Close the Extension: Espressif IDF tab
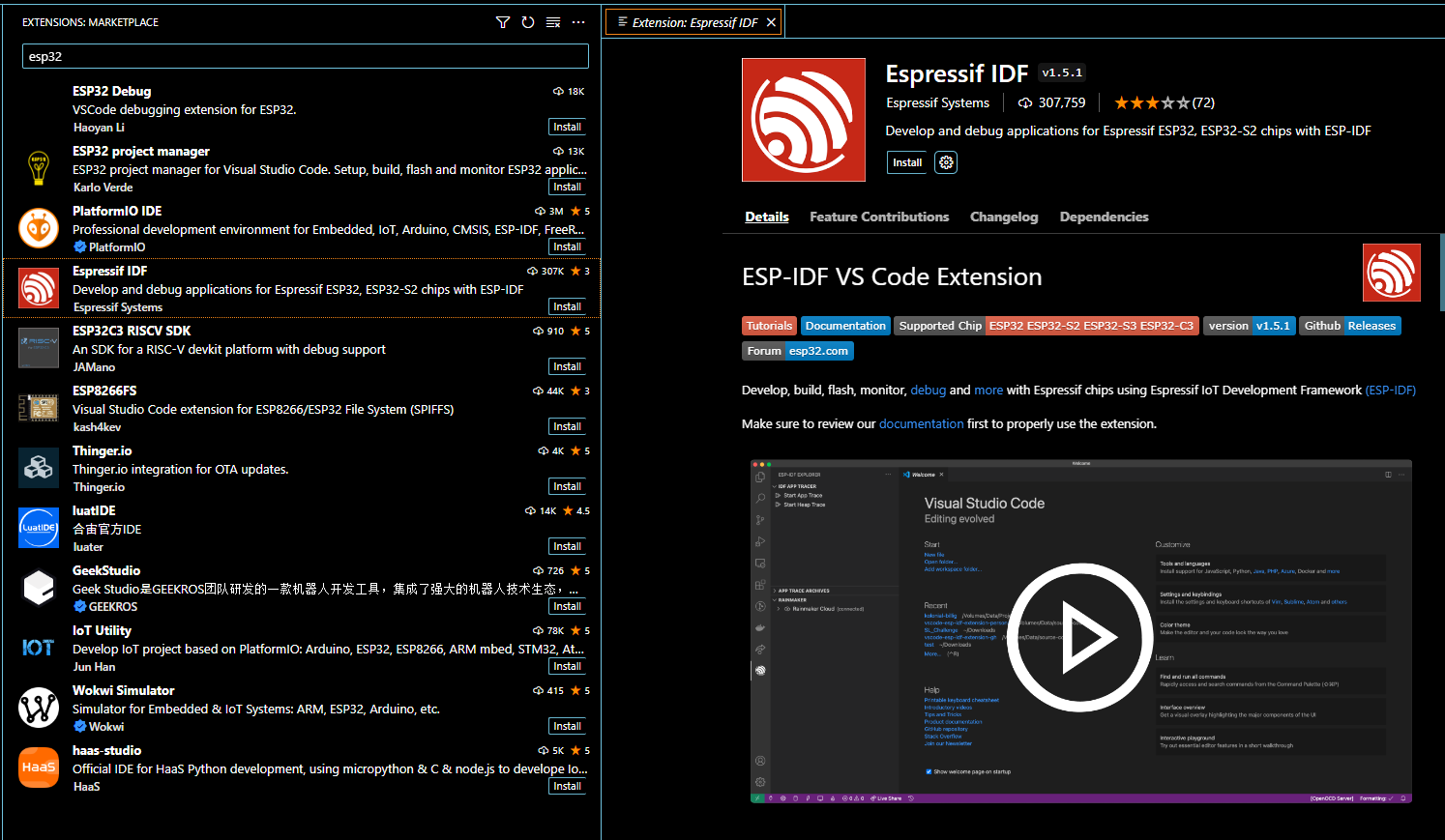The width and height of the screenshot is (1445, 840). point(771,22)
